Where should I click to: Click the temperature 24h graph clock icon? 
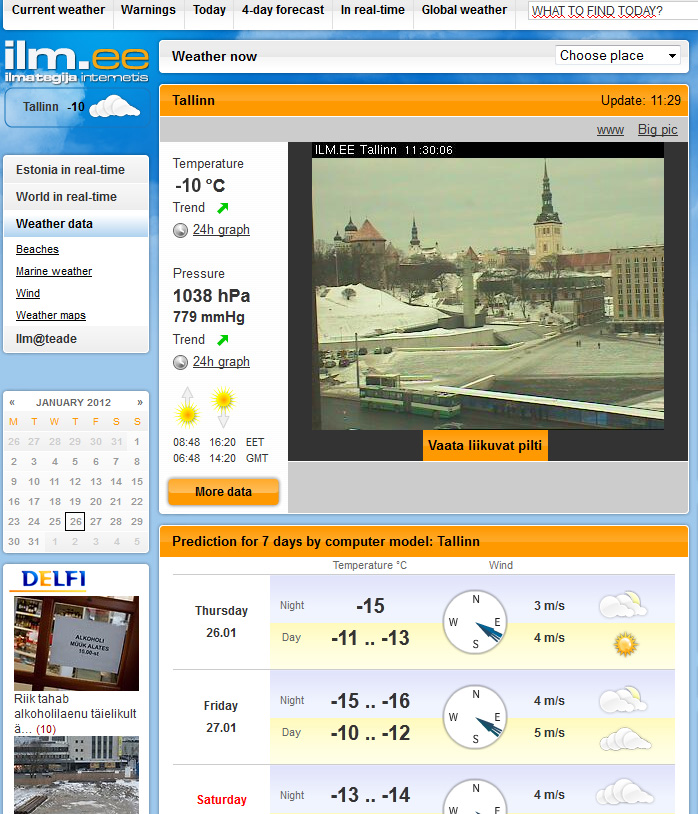(180, 230)
